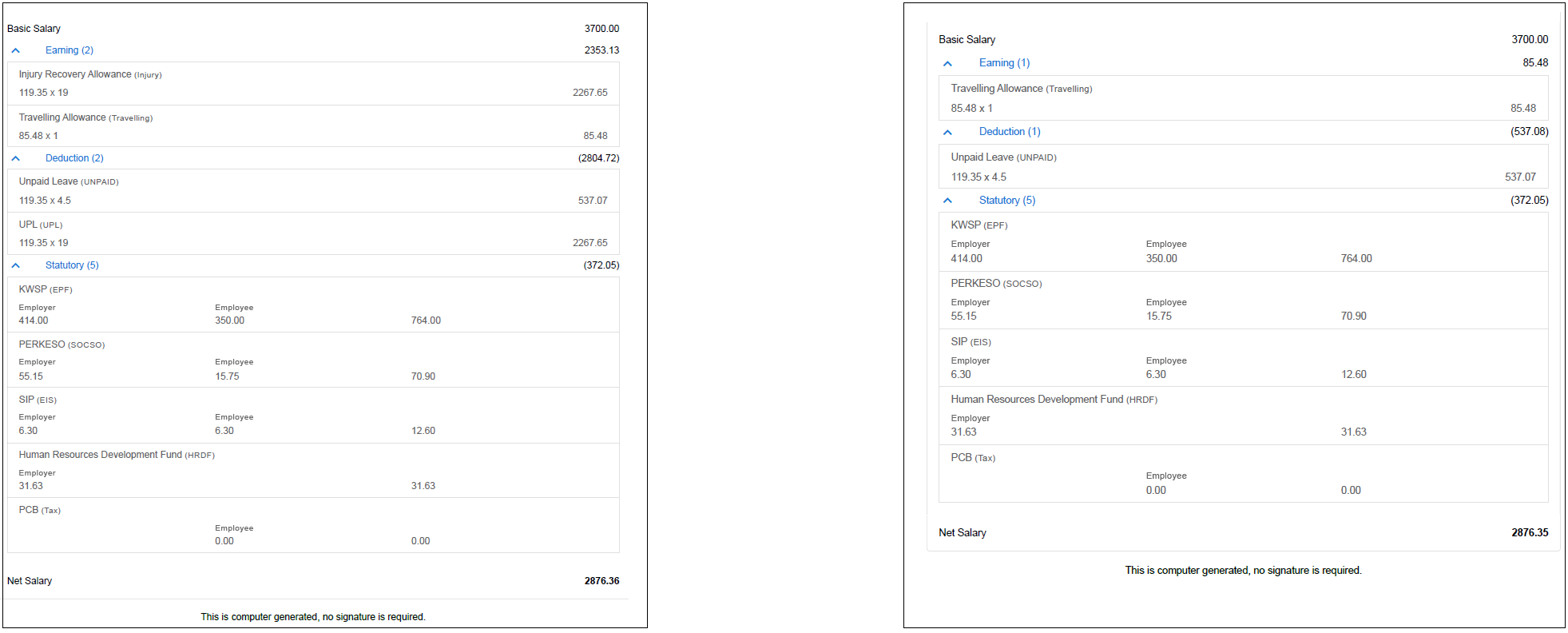1568x633 pixels.
Task: Click the Deduction (1) link
Action: (x=1010, y=132)
